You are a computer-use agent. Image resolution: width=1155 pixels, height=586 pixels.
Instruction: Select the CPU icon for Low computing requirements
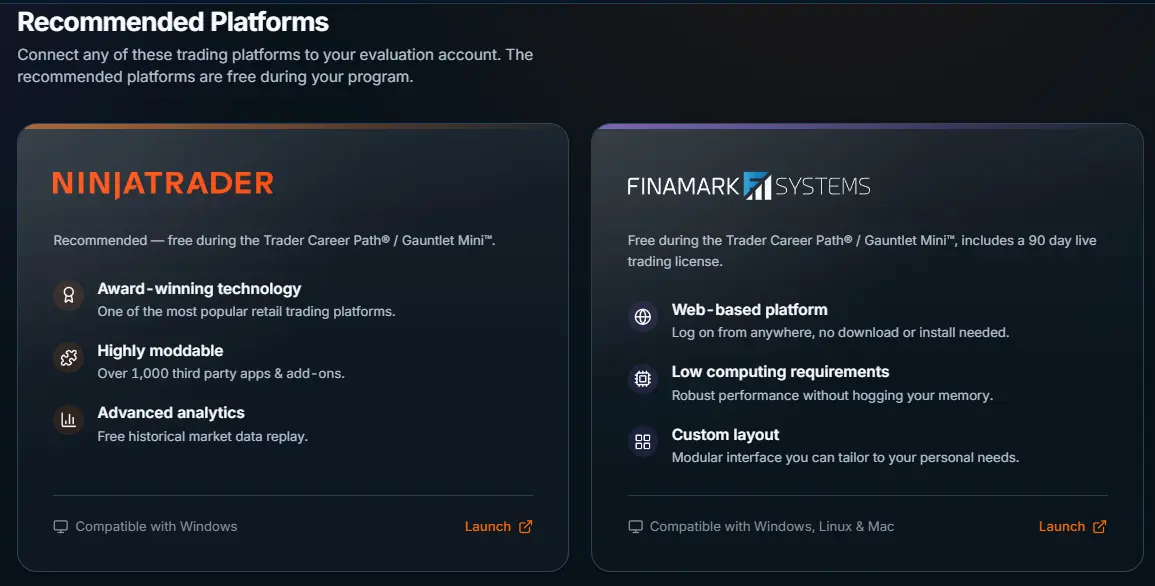click(x=642, y=379)
